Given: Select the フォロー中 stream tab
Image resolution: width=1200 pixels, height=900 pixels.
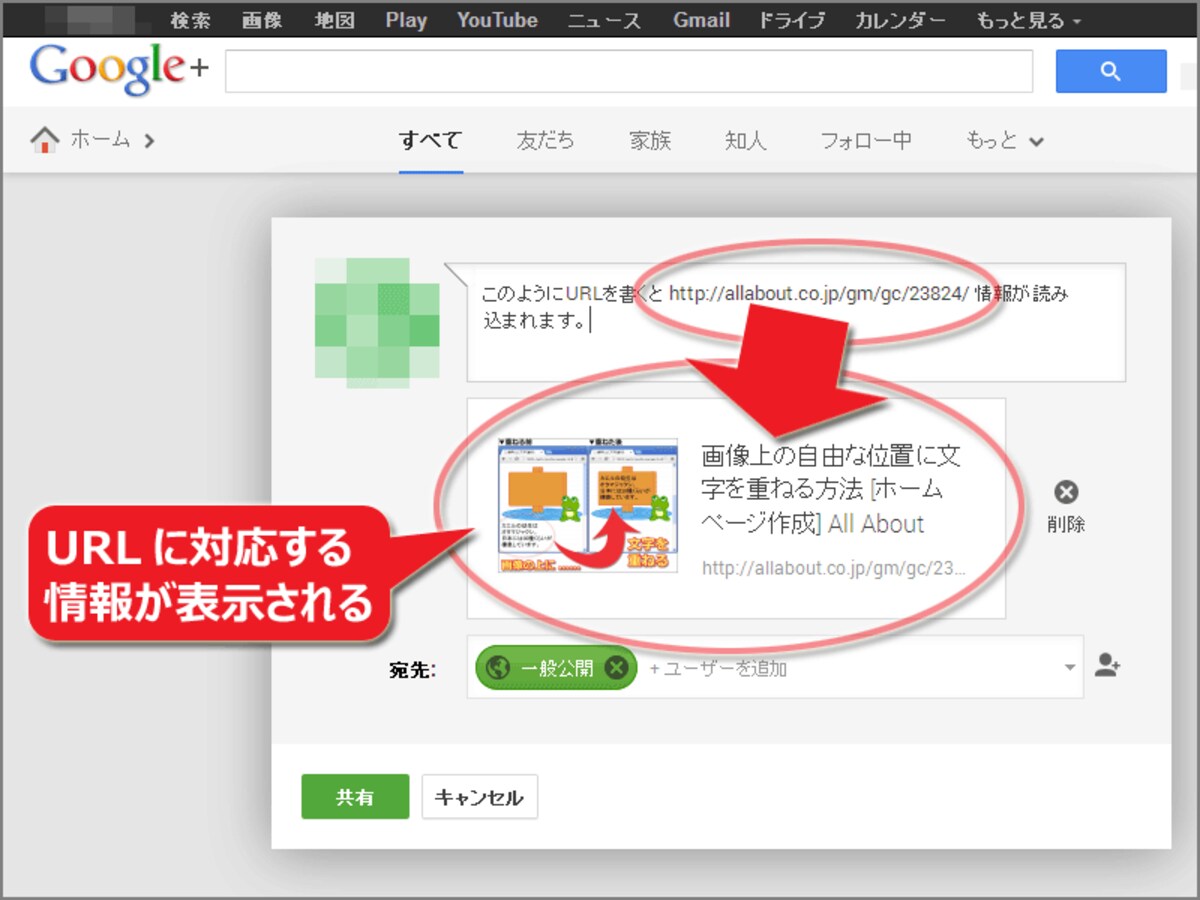Looking at the screenshot, I should point(866,140).
